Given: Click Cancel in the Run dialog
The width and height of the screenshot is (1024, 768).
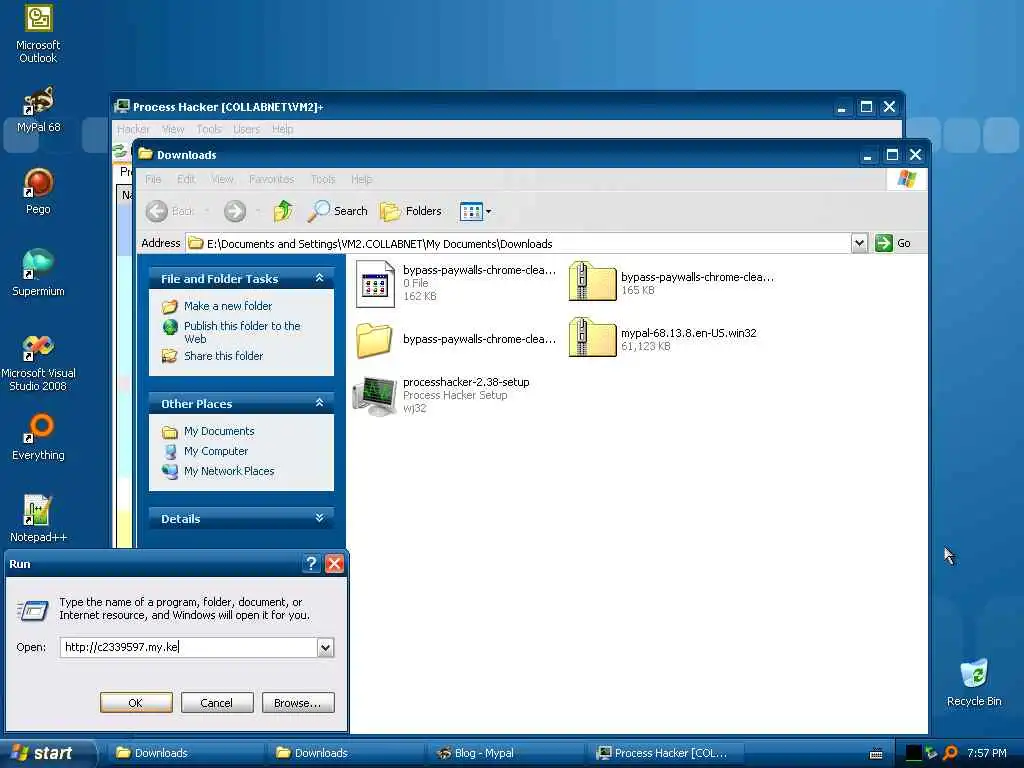Looking at the screenshot, I should (x=217, y=703).
